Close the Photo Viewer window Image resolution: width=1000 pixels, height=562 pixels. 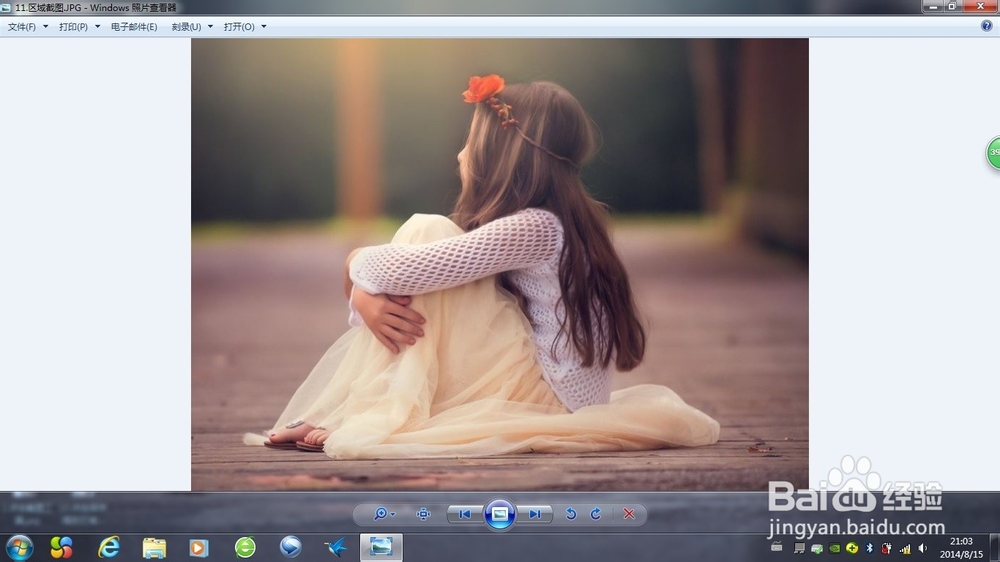pyautogui.click(x=981, y=6)
